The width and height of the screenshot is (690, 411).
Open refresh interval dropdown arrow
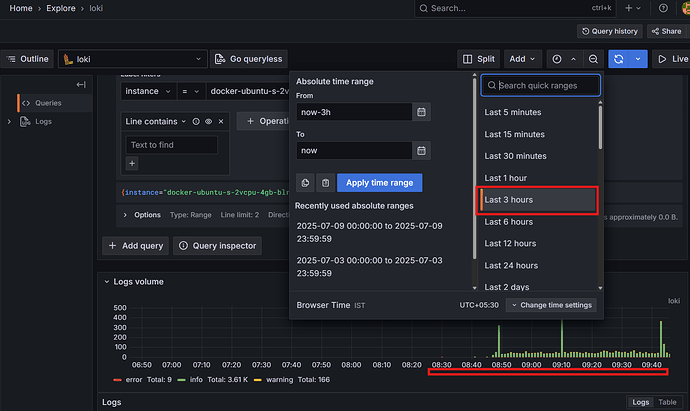(638, 59)
